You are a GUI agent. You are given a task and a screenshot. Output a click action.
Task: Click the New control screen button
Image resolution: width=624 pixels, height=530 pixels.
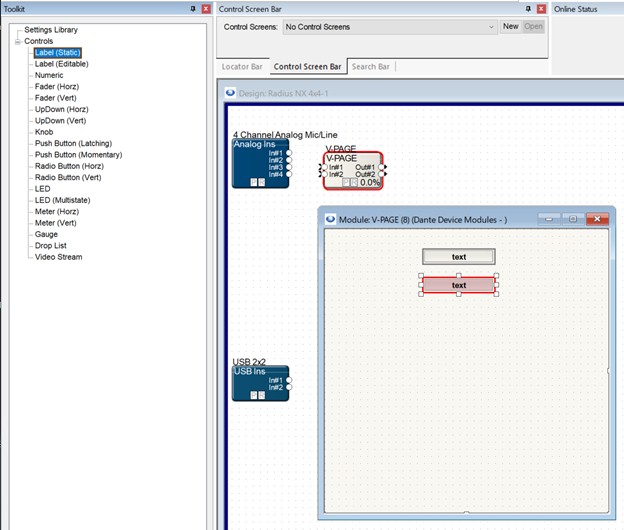[511, 26]
